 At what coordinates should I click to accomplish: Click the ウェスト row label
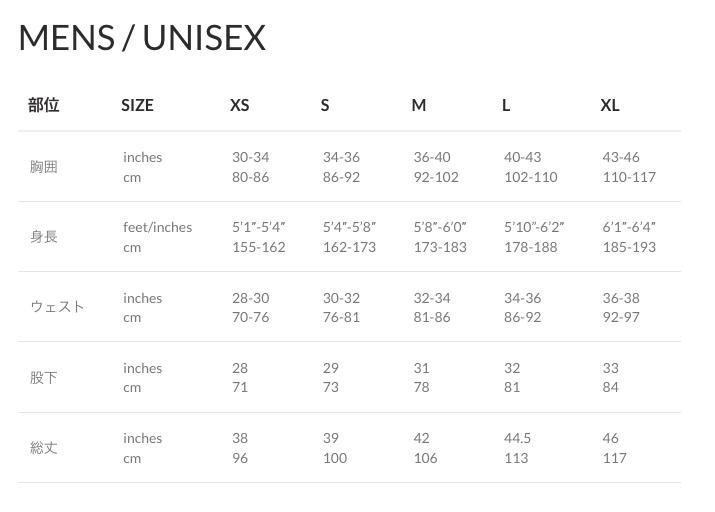coord(57,306)
